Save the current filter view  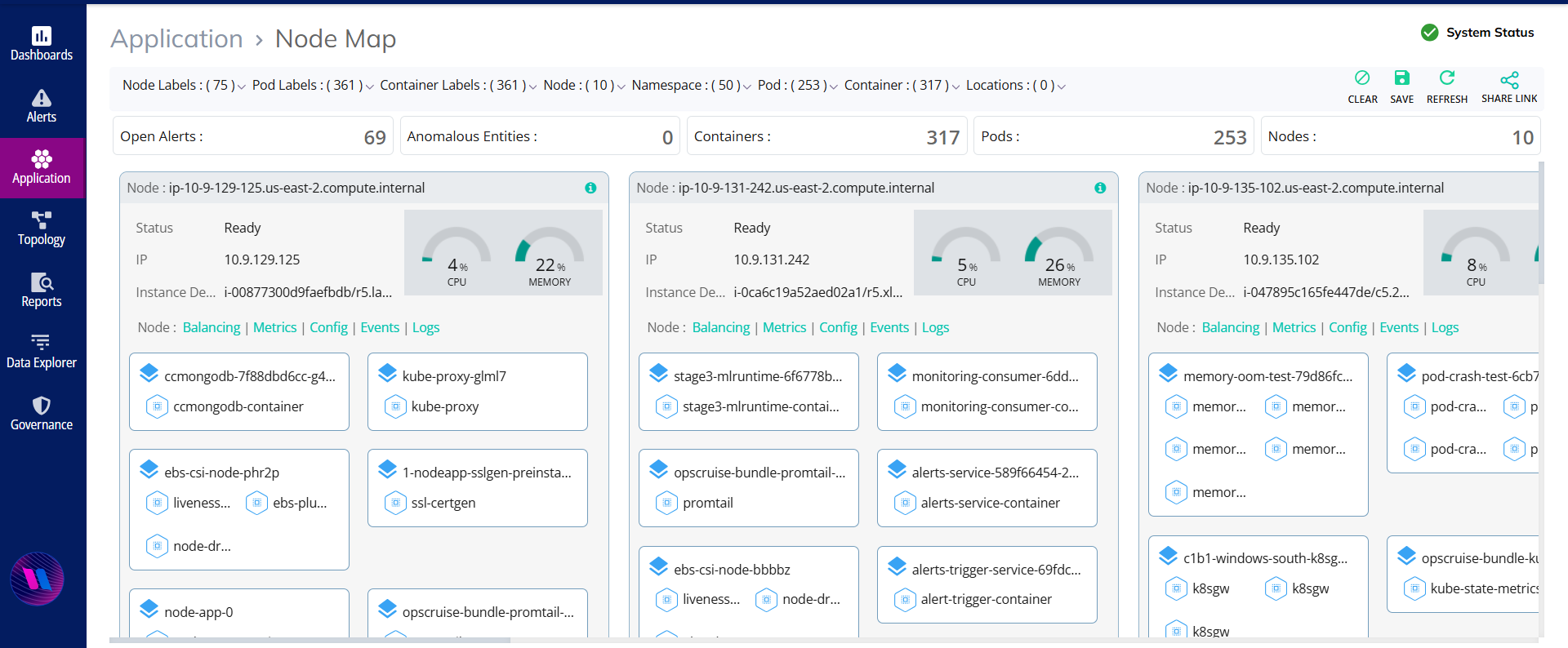pos(1401,87)
